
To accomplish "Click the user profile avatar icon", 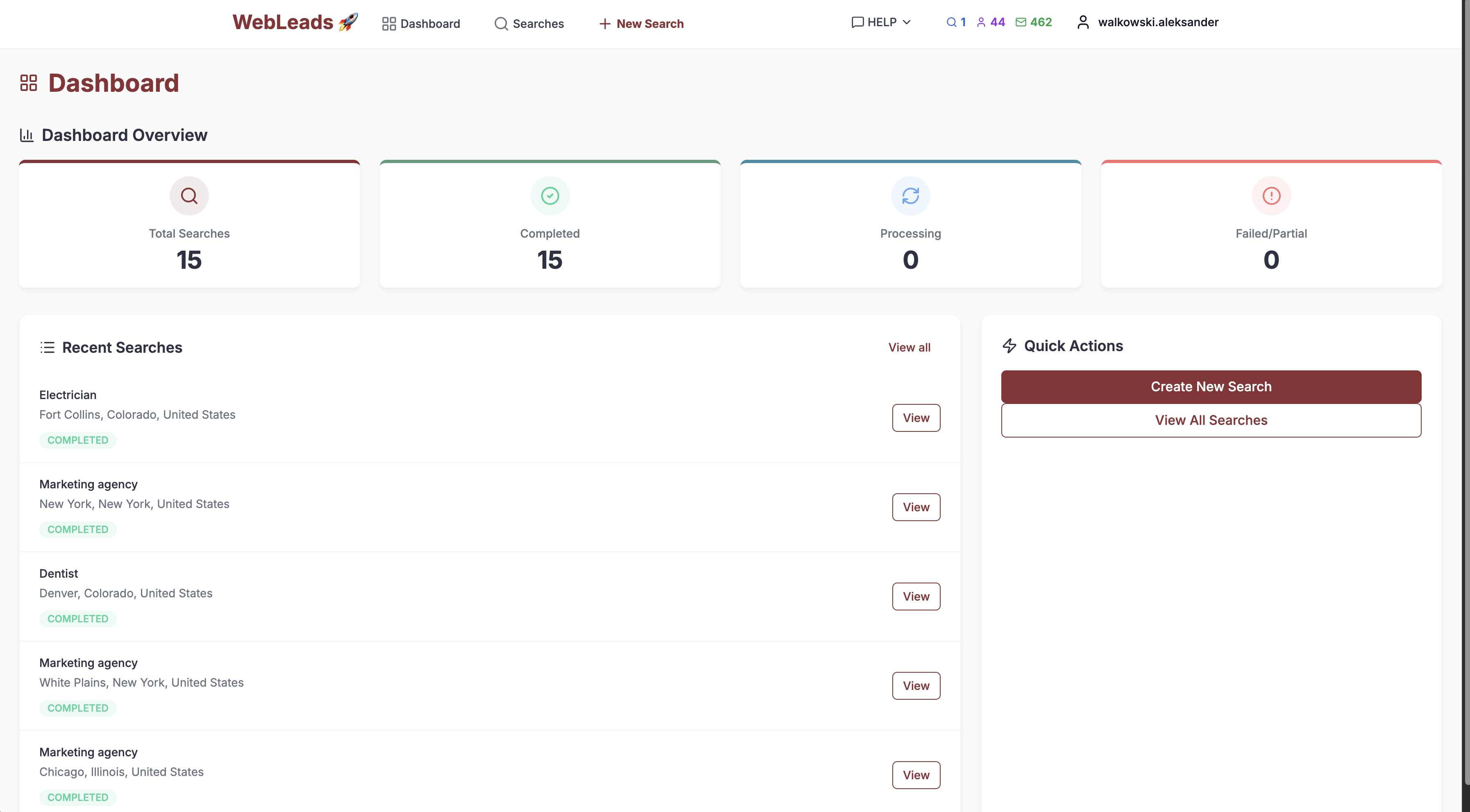I will point(1082,22).
